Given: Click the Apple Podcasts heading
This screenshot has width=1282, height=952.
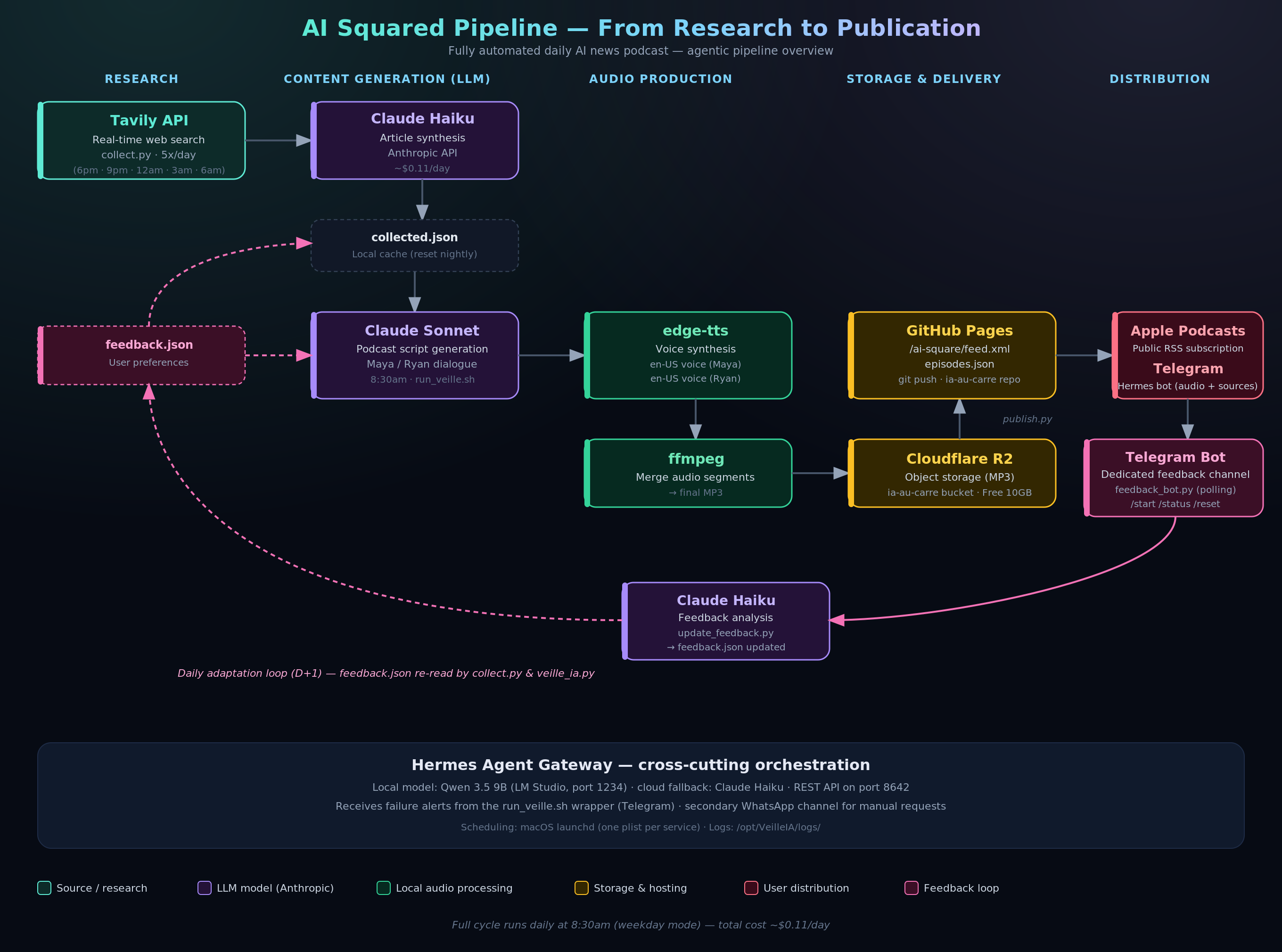Looking at the screenshot, I should pyautogui.click(x=1188, y=331).
